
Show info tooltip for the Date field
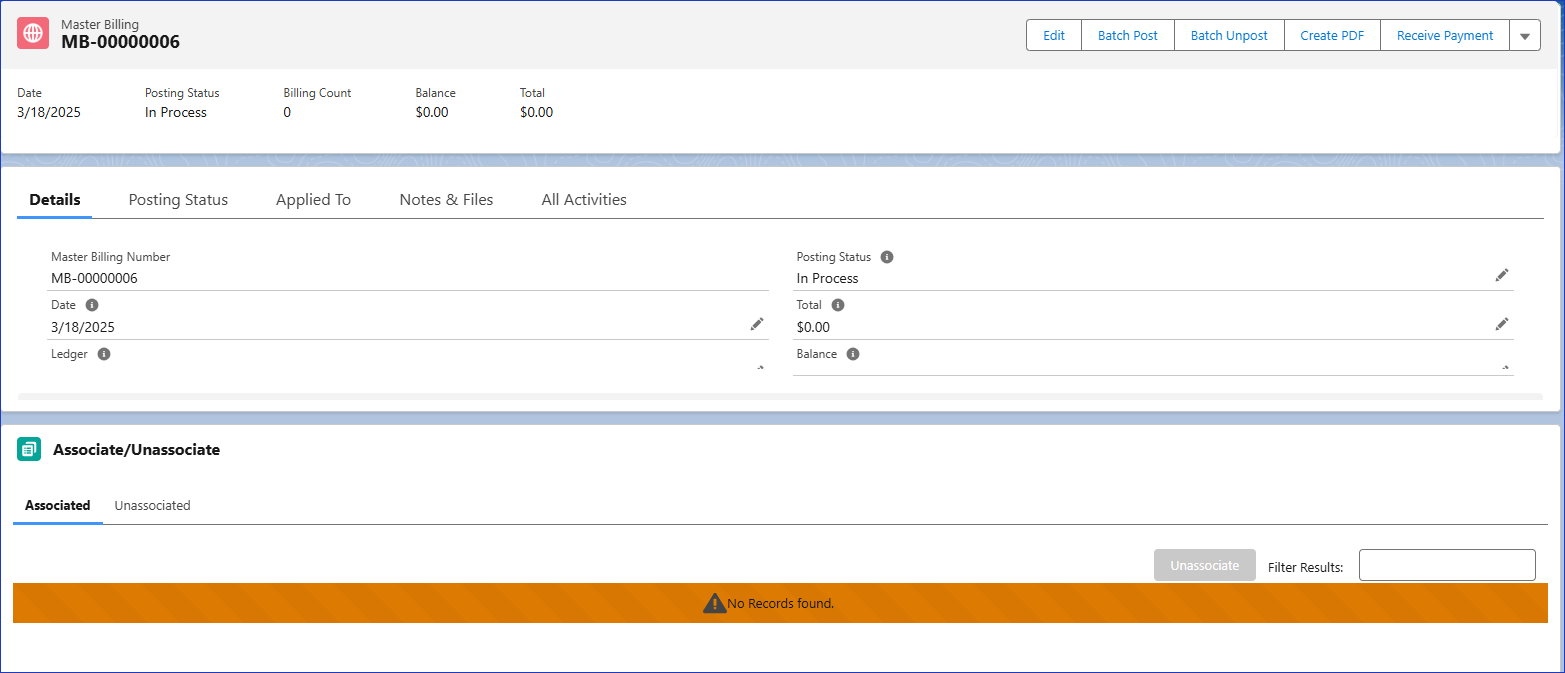[92, 305]
